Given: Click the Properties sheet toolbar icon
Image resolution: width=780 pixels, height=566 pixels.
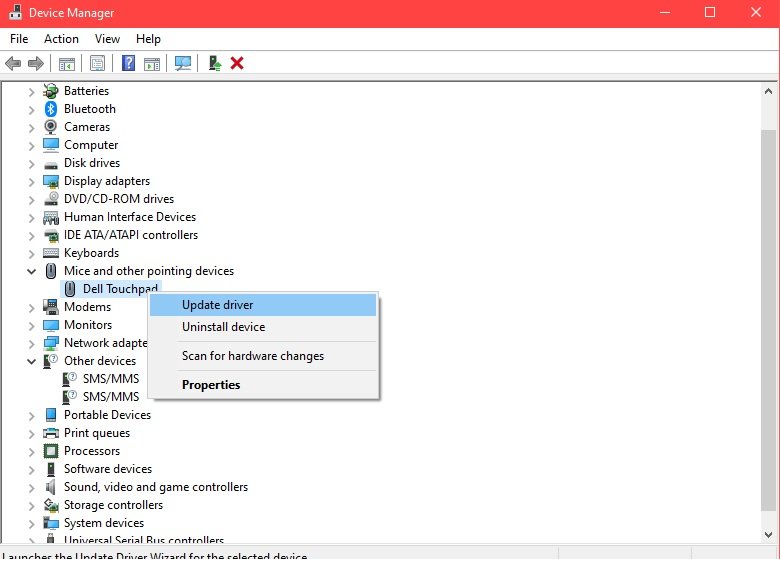Looking at the screenshot, I should [x=98, y=64].
